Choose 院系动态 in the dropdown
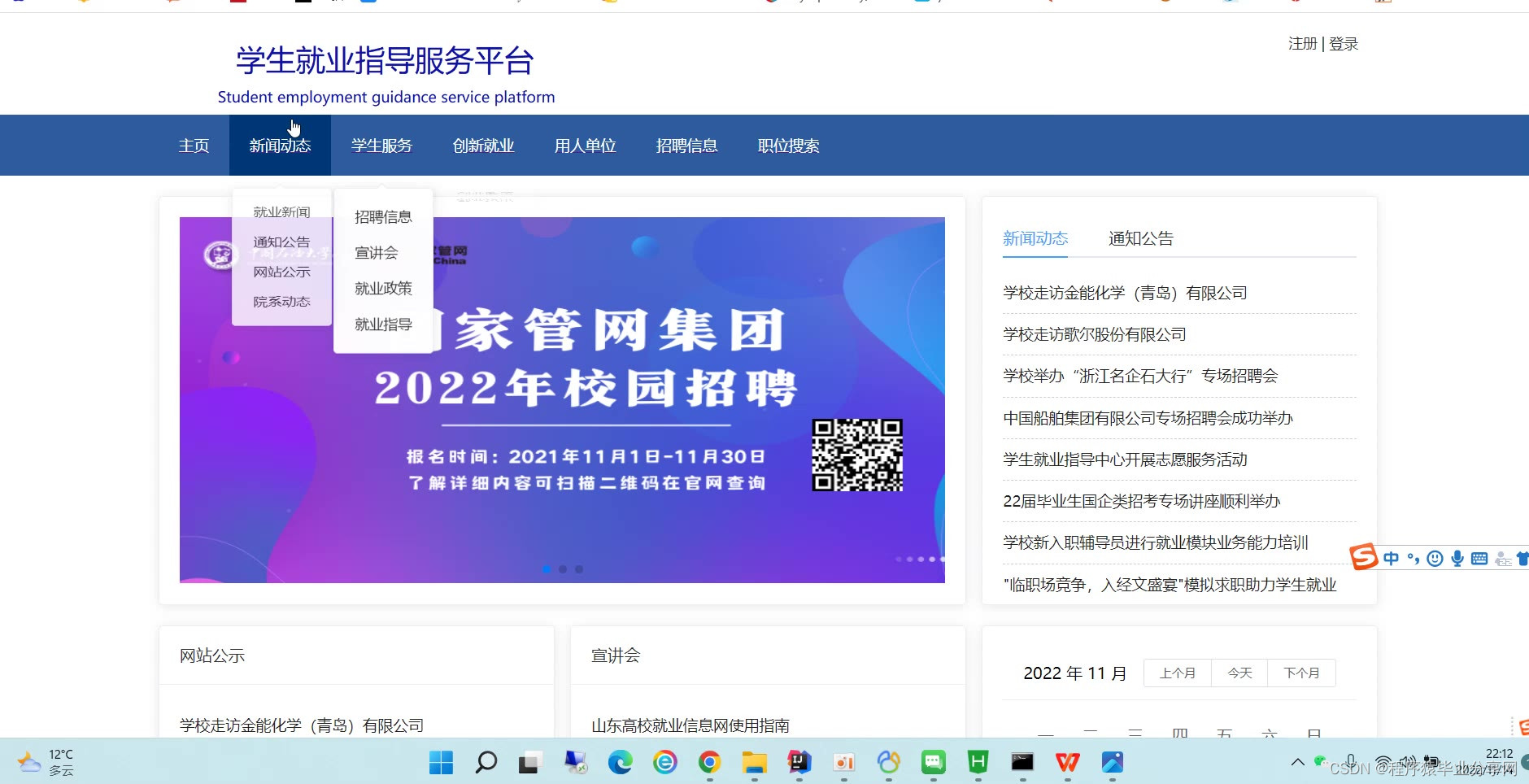This screenshot has height=784, width=1529. [281, 302]
